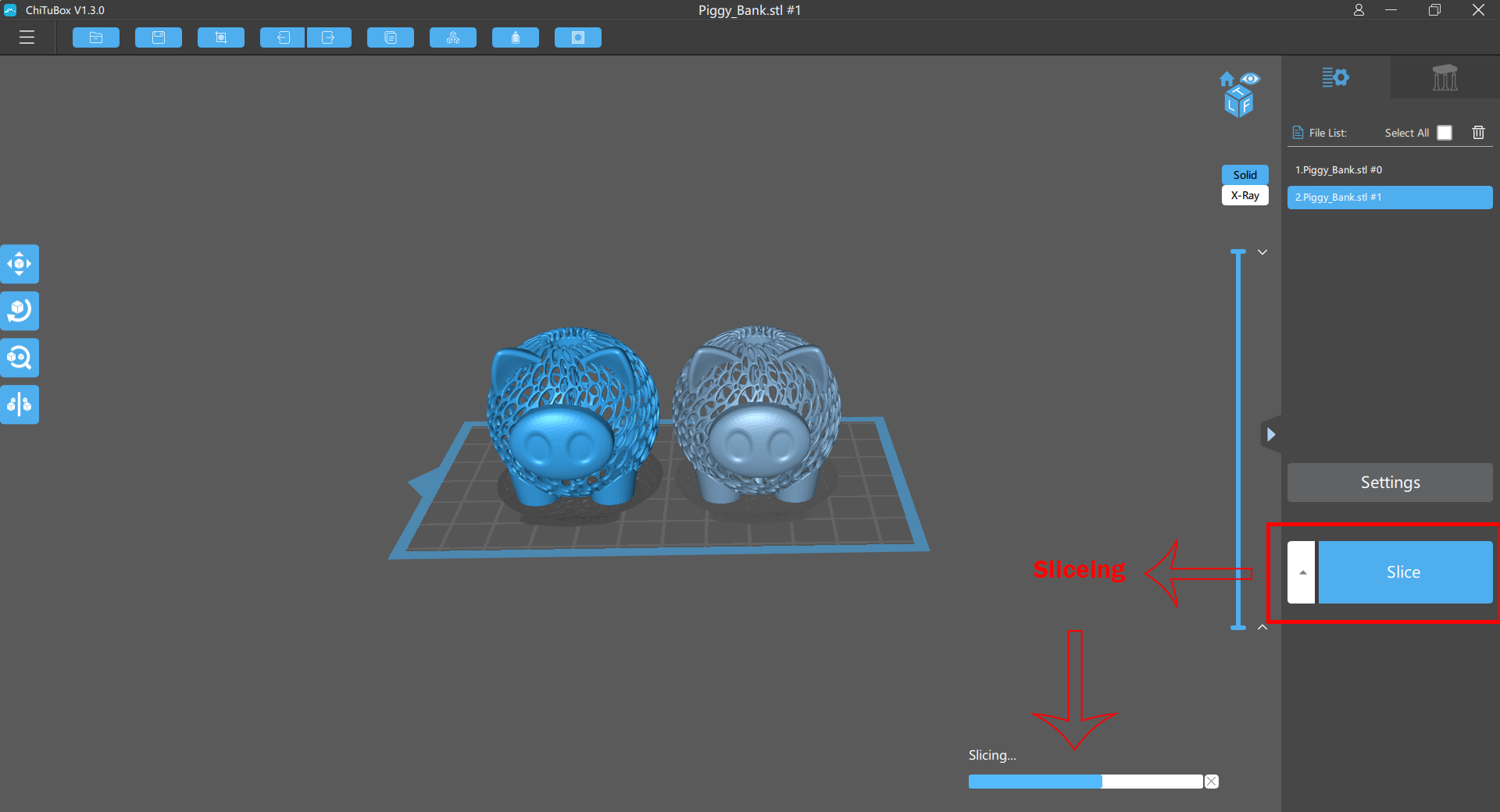
Task: Click the Save floppy disk icon
Action: (159, 37)
